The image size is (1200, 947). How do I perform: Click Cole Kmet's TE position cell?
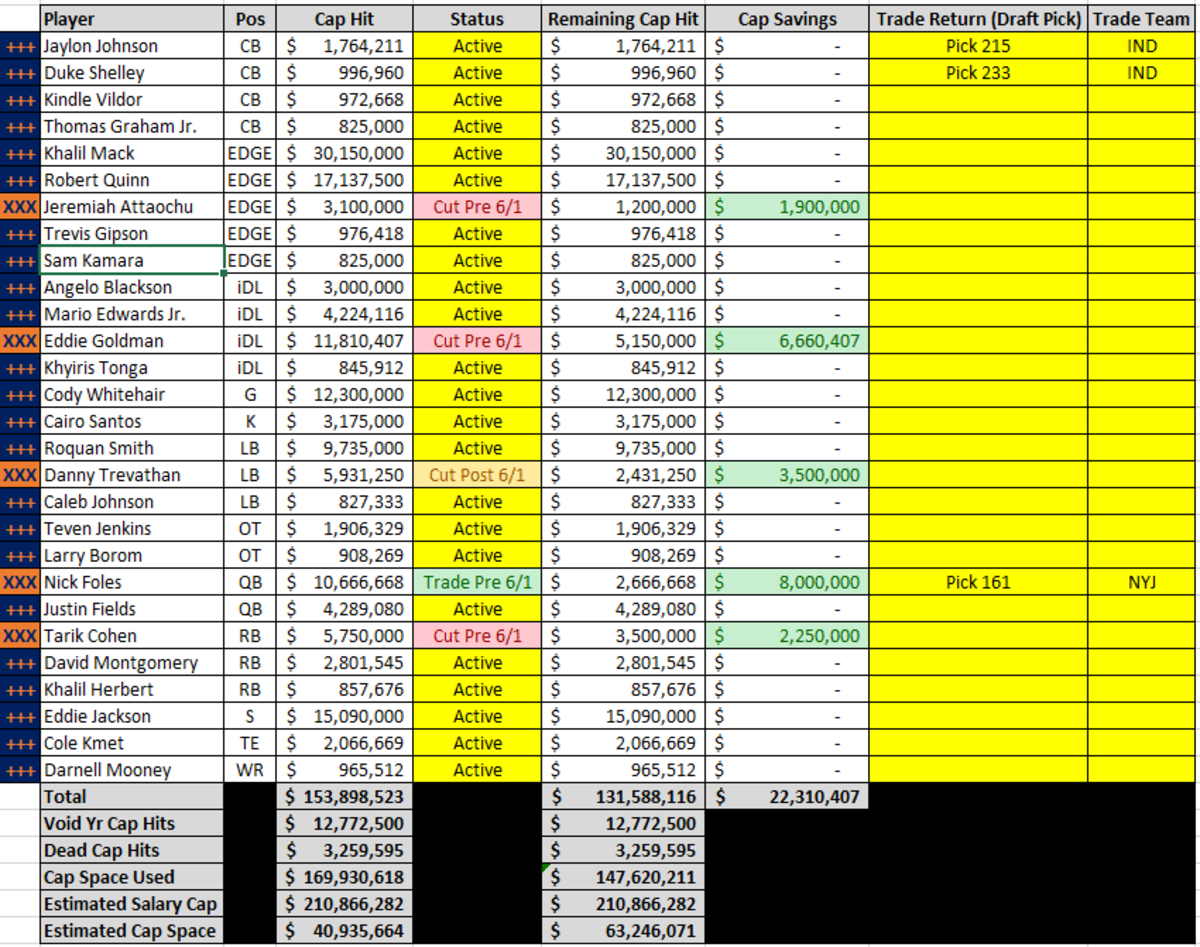click(x=250, y=743)
